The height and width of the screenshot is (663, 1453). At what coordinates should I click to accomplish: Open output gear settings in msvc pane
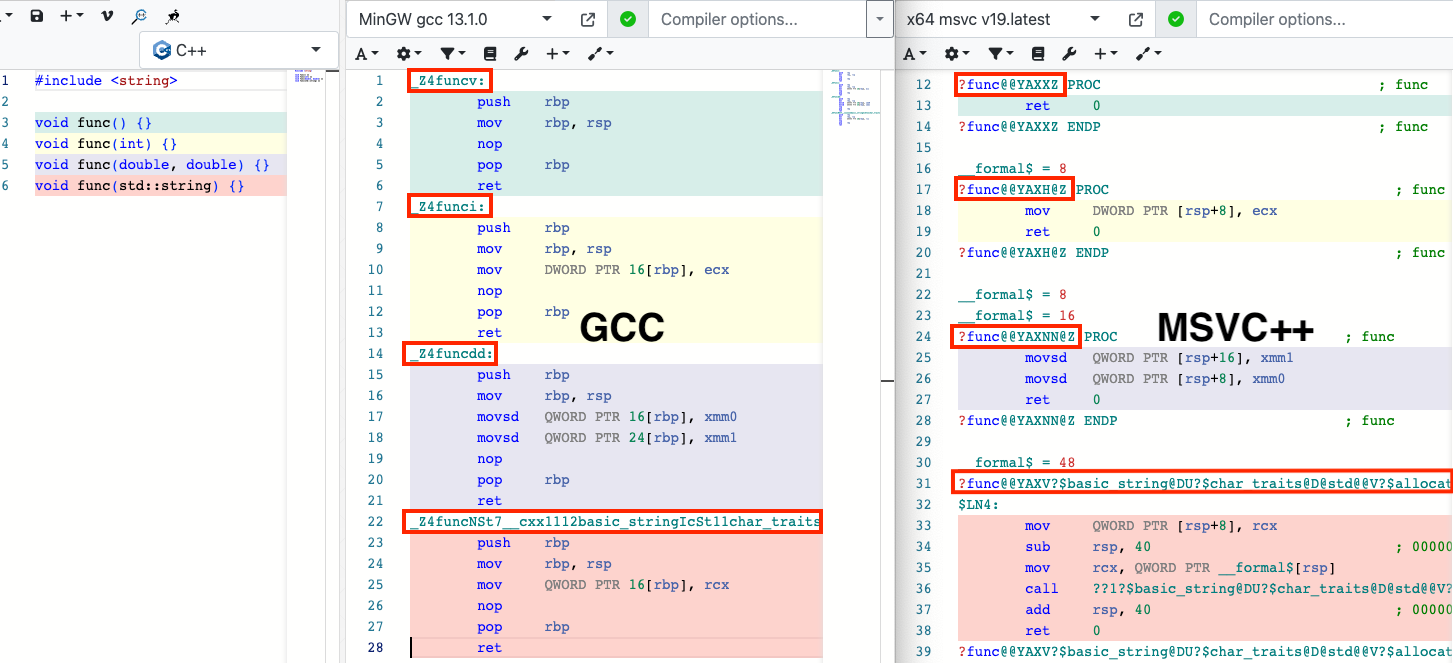pos(956,54)
